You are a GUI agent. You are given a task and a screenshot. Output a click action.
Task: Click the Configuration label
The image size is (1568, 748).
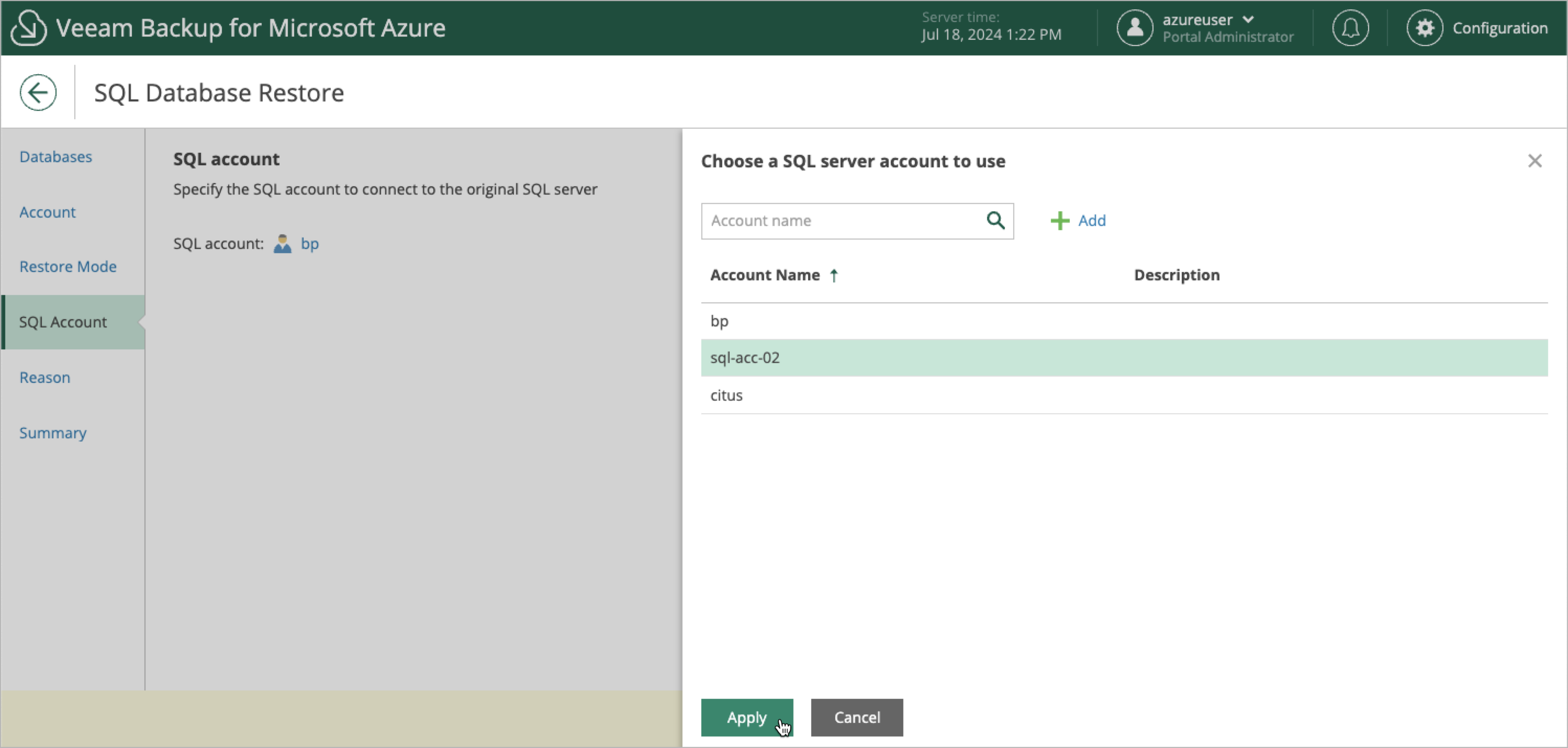tap(1500, 28)
